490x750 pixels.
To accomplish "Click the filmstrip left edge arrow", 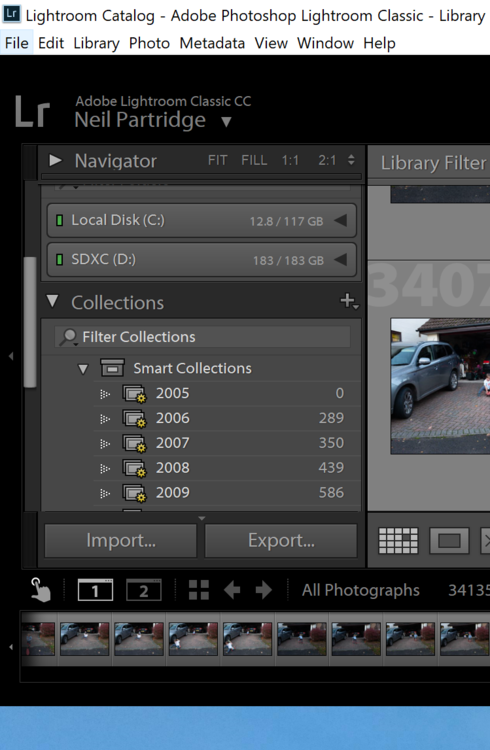I will (11, 647).
